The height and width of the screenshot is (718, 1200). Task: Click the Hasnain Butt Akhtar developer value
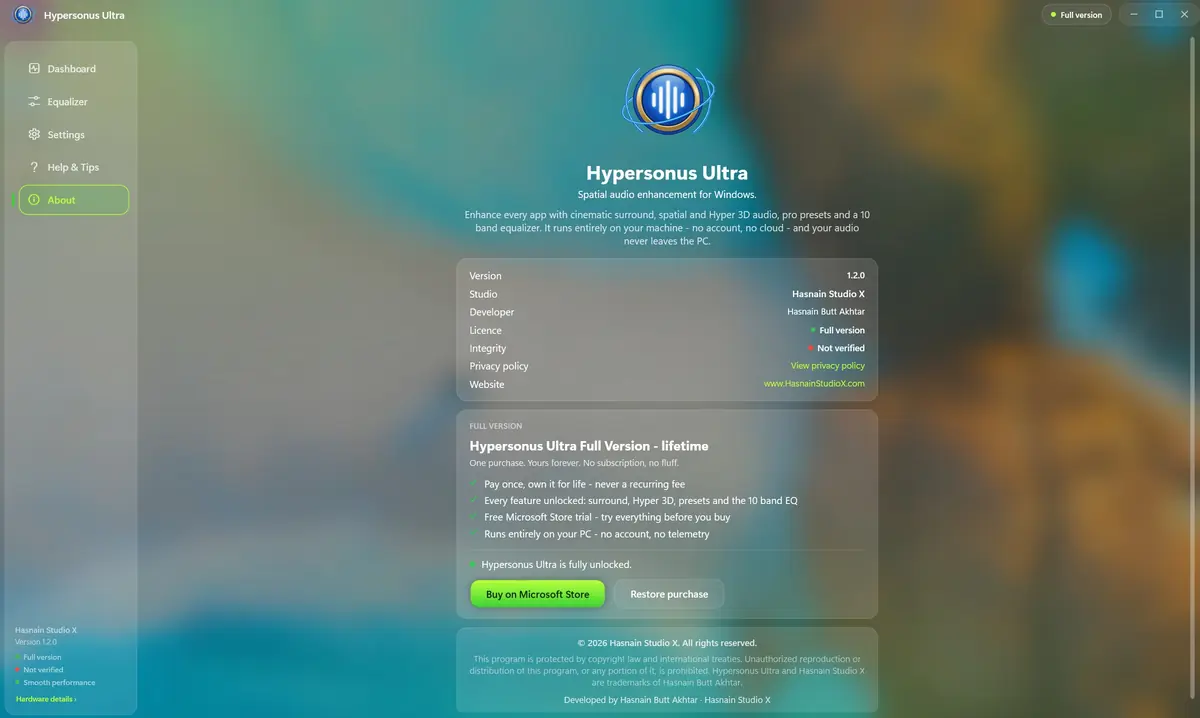(826, 312)
